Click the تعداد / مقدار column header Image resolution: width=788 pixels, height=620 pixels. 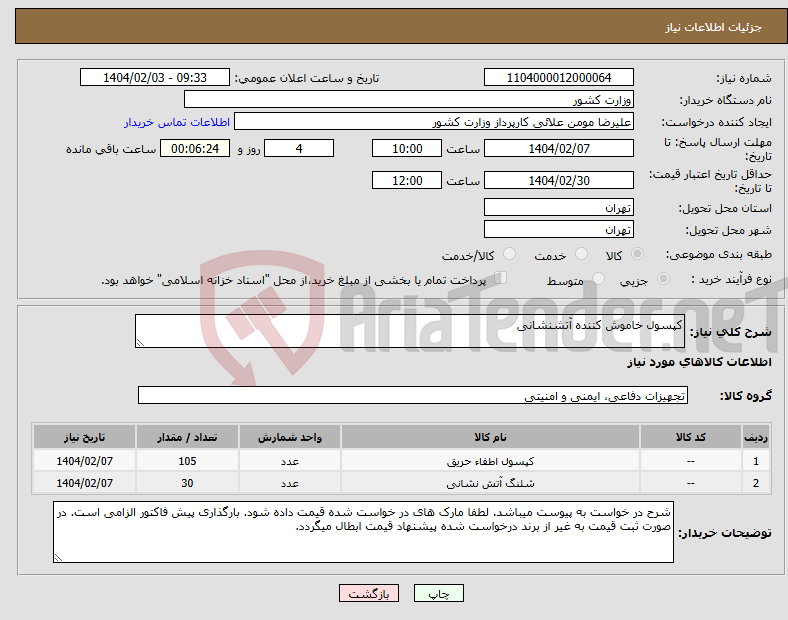click(x=187, y=437)
